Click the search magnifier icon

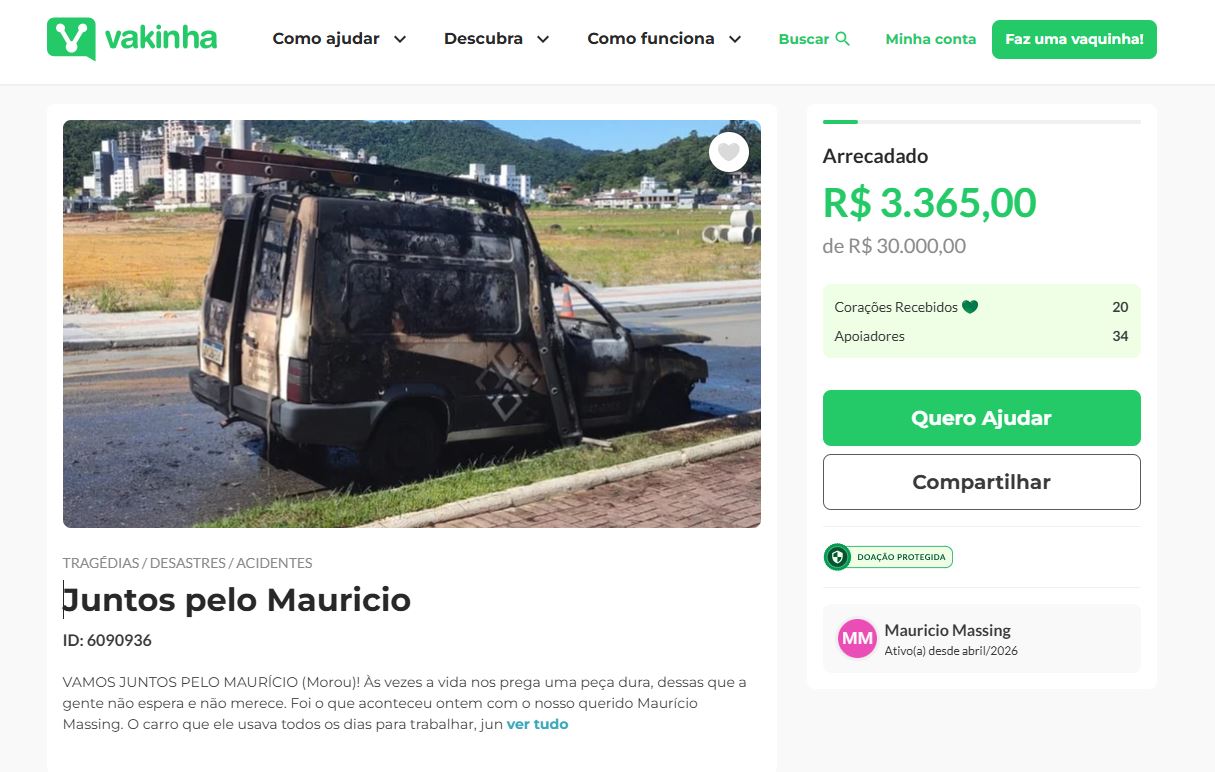pyautogui.click(x=843, y=39)
